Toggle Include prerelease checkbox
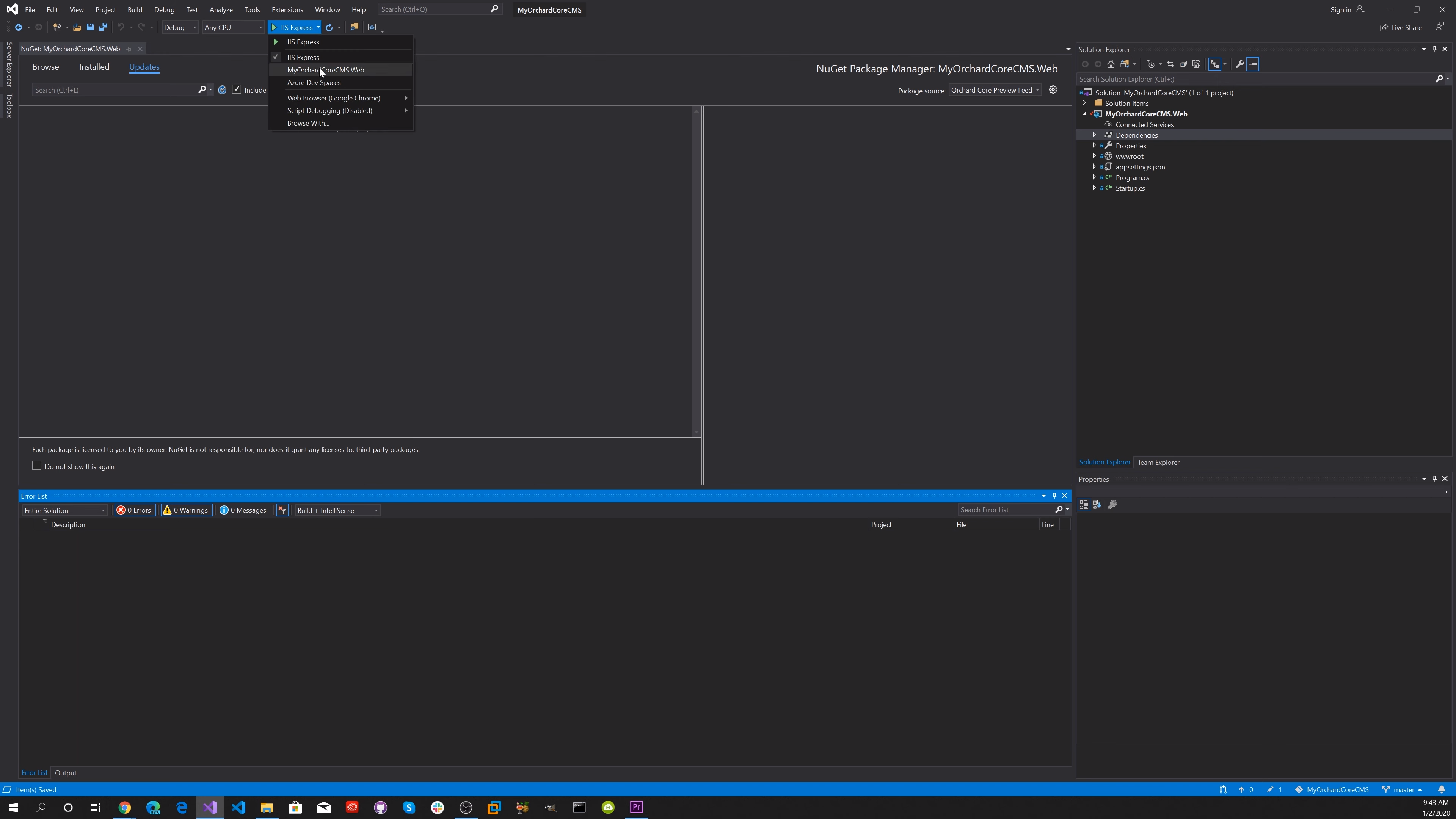This screenshot has width=1456, height=819. coord(237,89)
